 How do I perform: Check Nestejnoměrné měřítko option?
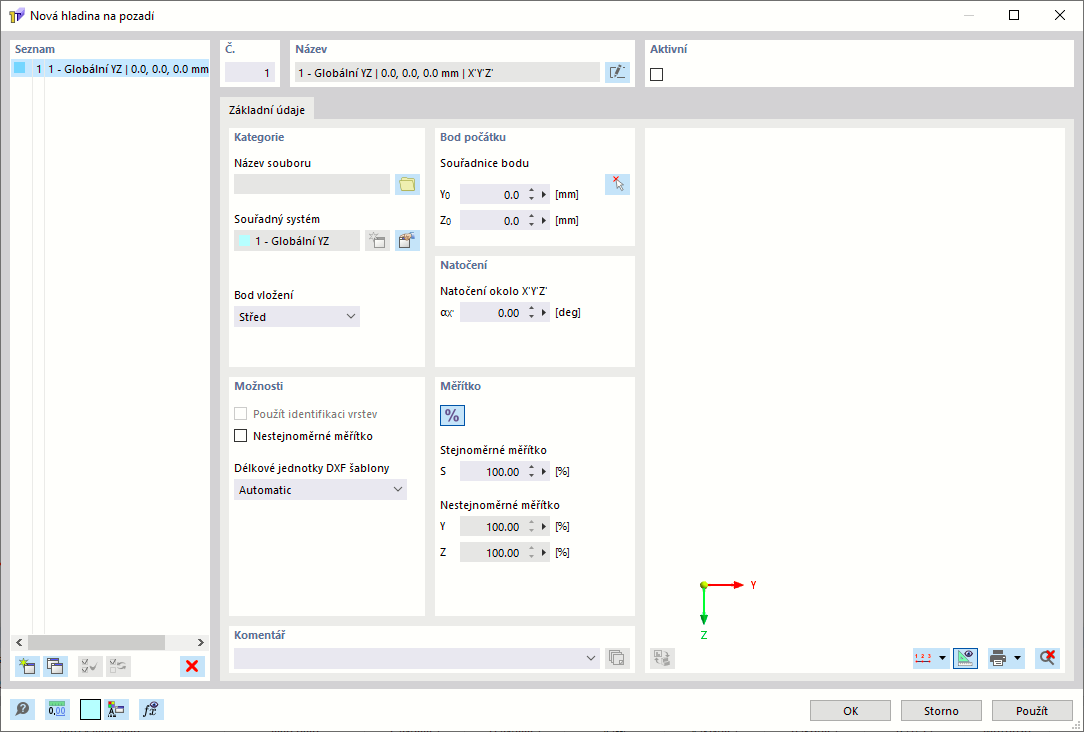[x=241, y=435]
